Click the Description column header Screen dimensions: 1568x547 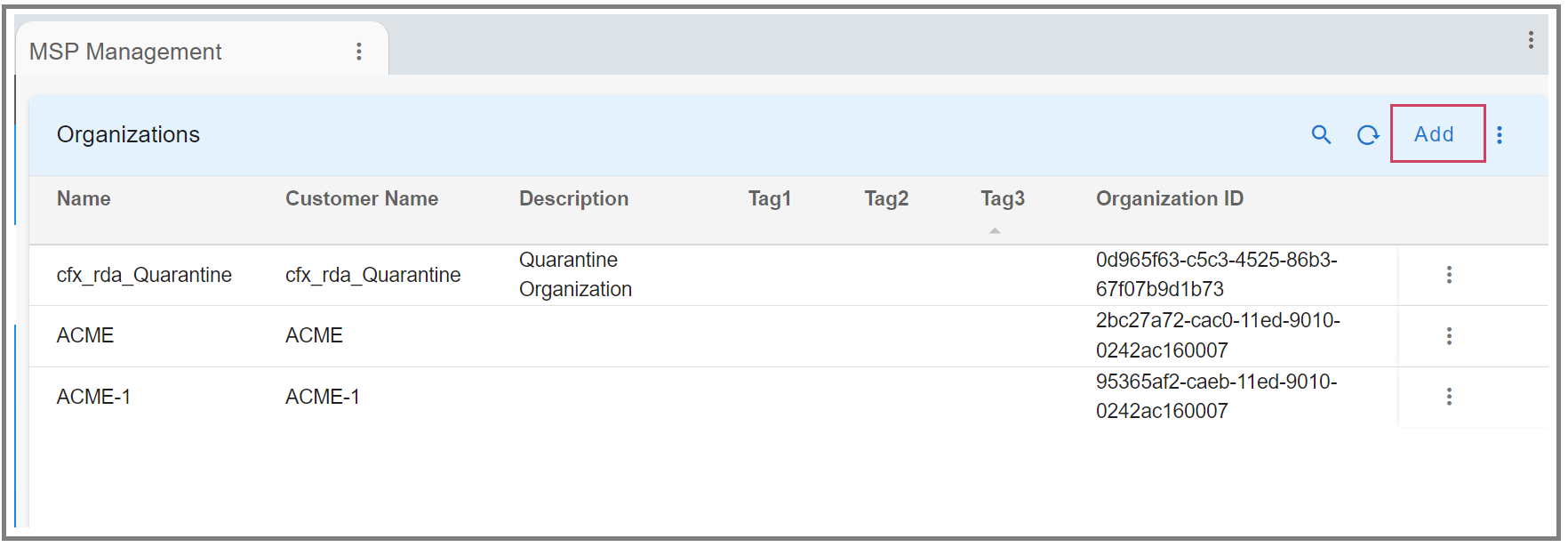pos(573,198)
